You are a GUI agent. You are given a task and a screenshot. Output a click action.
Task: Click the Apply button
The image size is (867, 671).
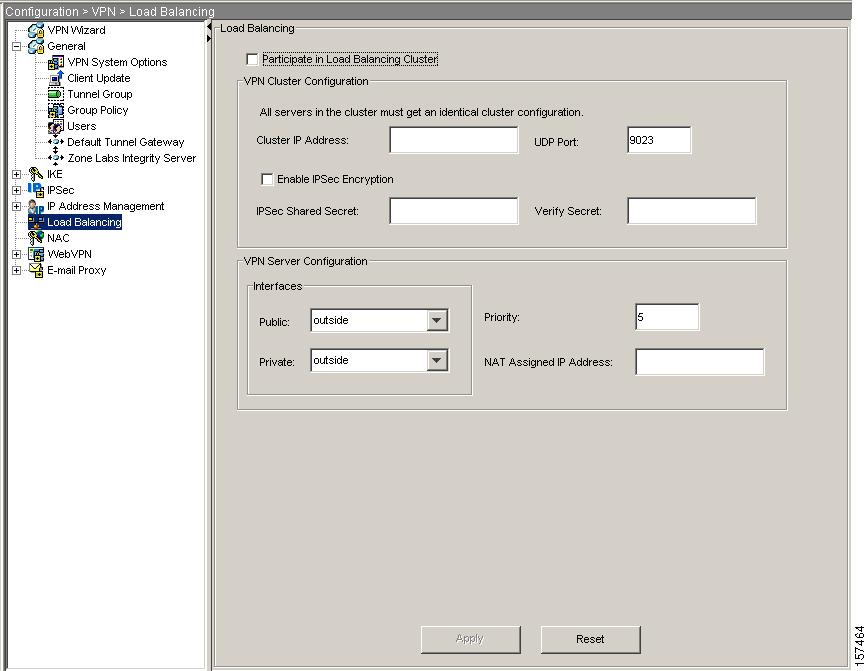coord(470,639)
